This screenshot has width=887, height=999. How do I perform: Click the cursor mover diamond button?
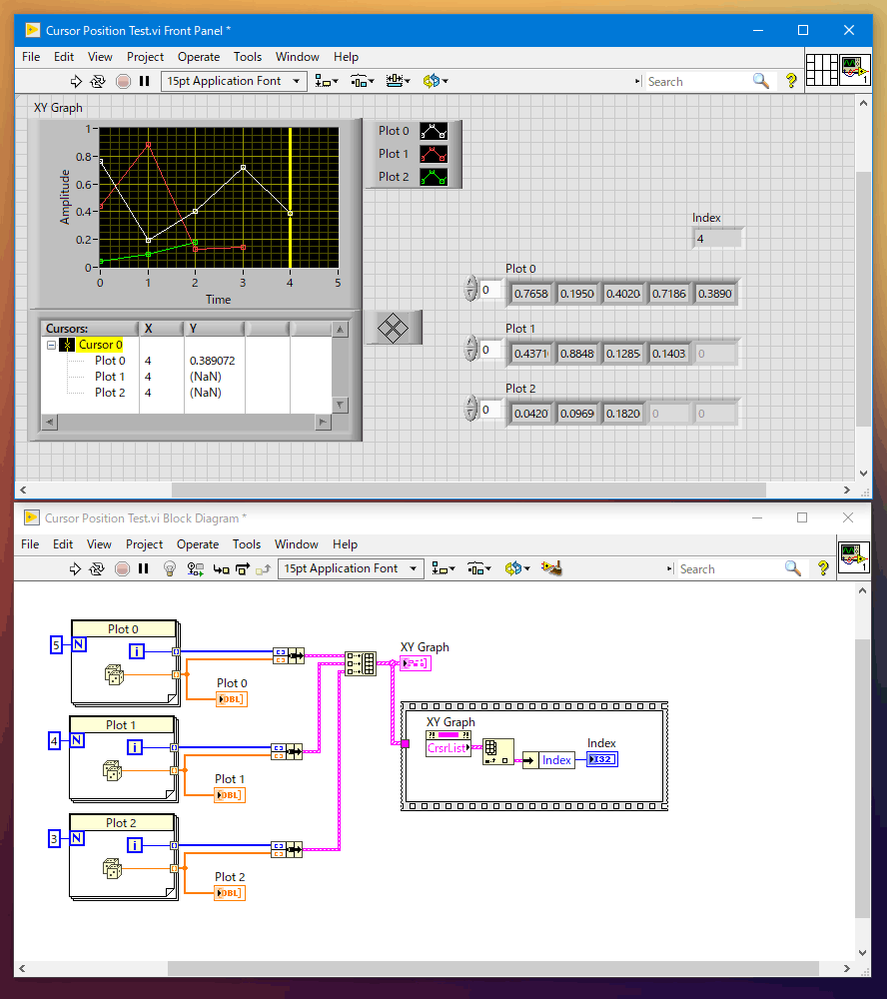pyautogui.click(x=394, y=327)
